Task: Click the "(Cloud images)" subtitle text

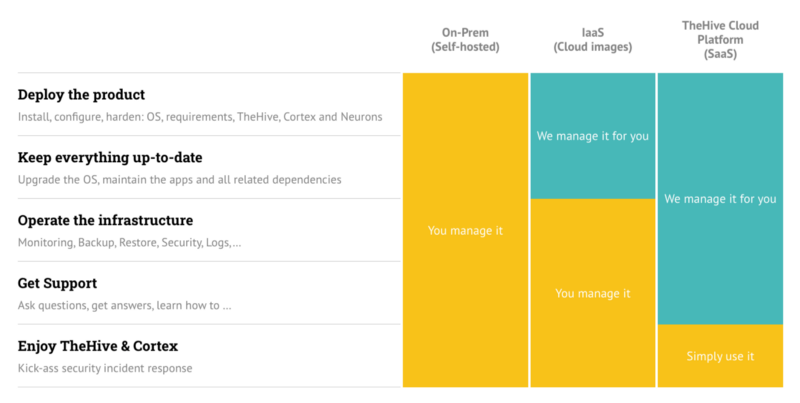Action: coord(592,46)
